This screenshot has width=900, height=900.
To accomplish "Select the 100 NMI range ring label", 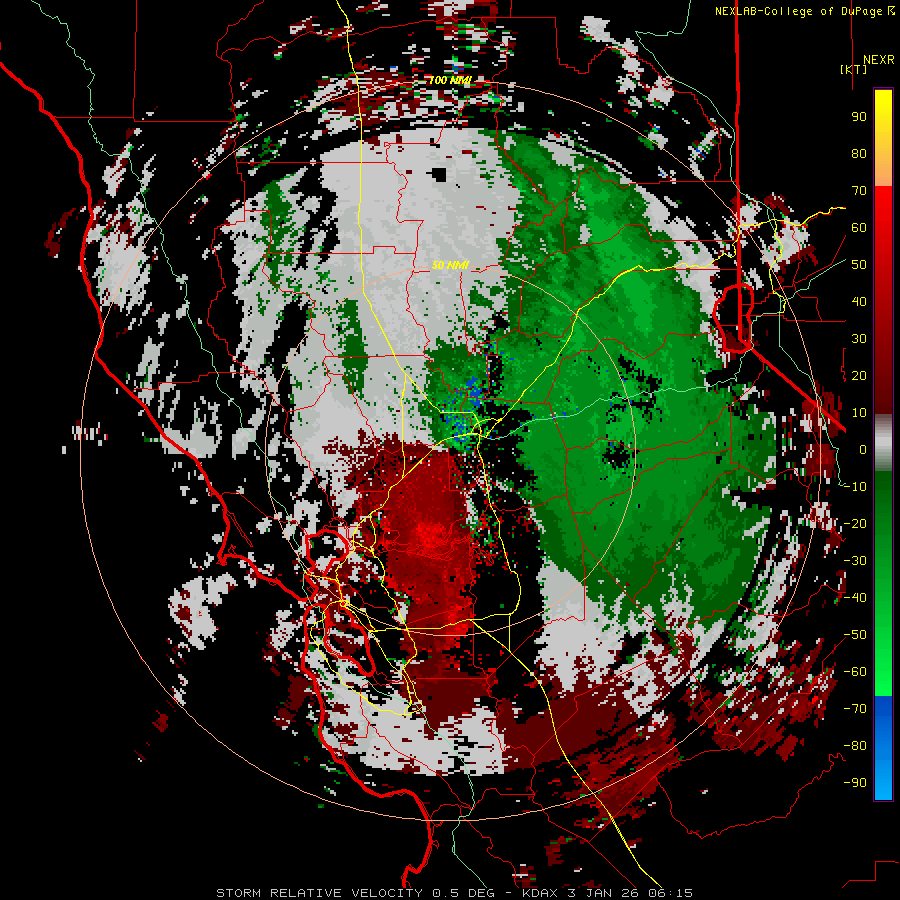I will [449, 80].
